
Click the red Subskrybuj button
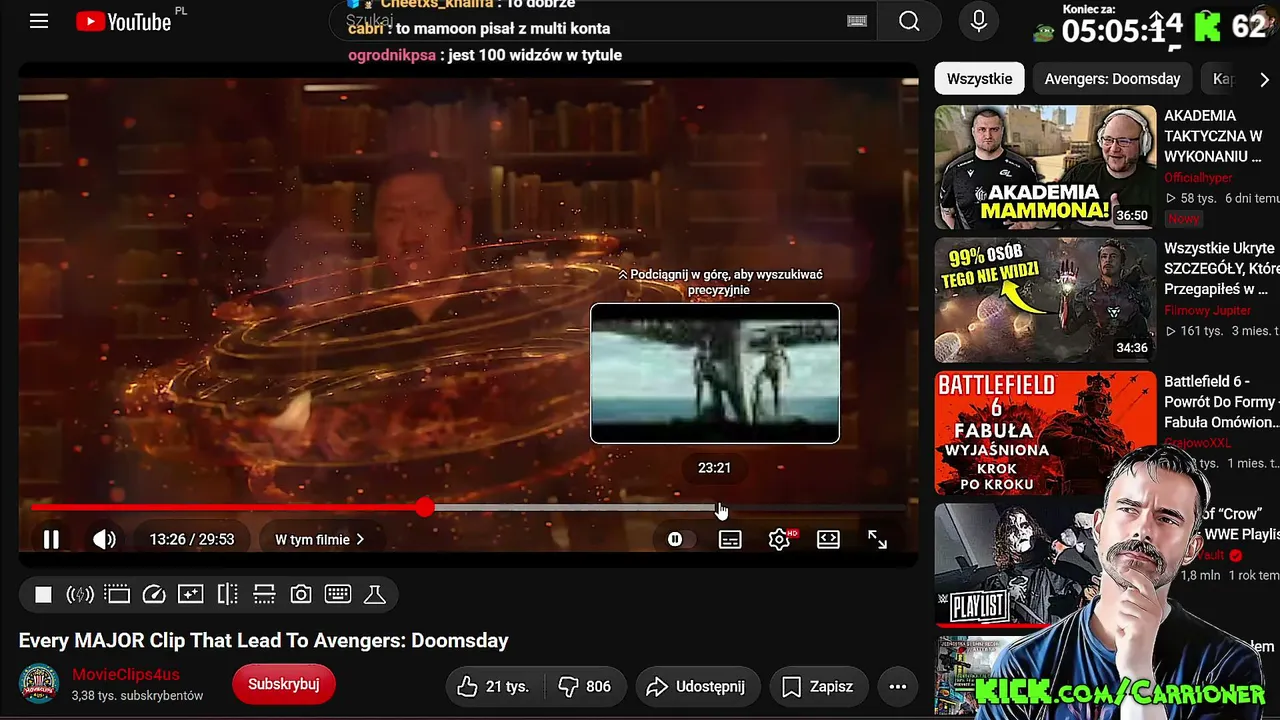pyautogui.click(x=284, y=685)
